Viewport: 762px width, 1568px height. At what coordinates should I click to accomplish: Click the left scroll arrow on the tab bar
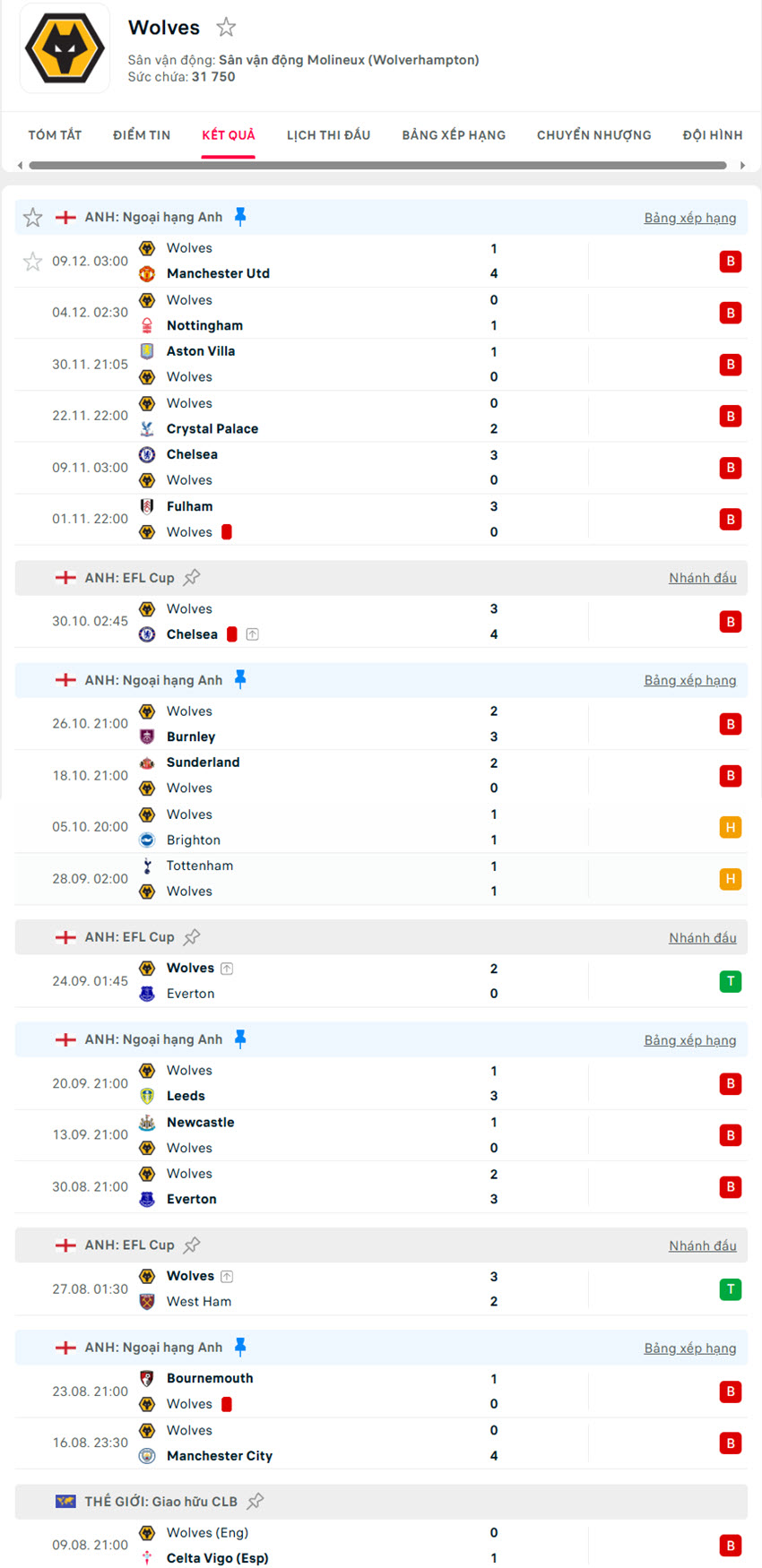[19, 165]
